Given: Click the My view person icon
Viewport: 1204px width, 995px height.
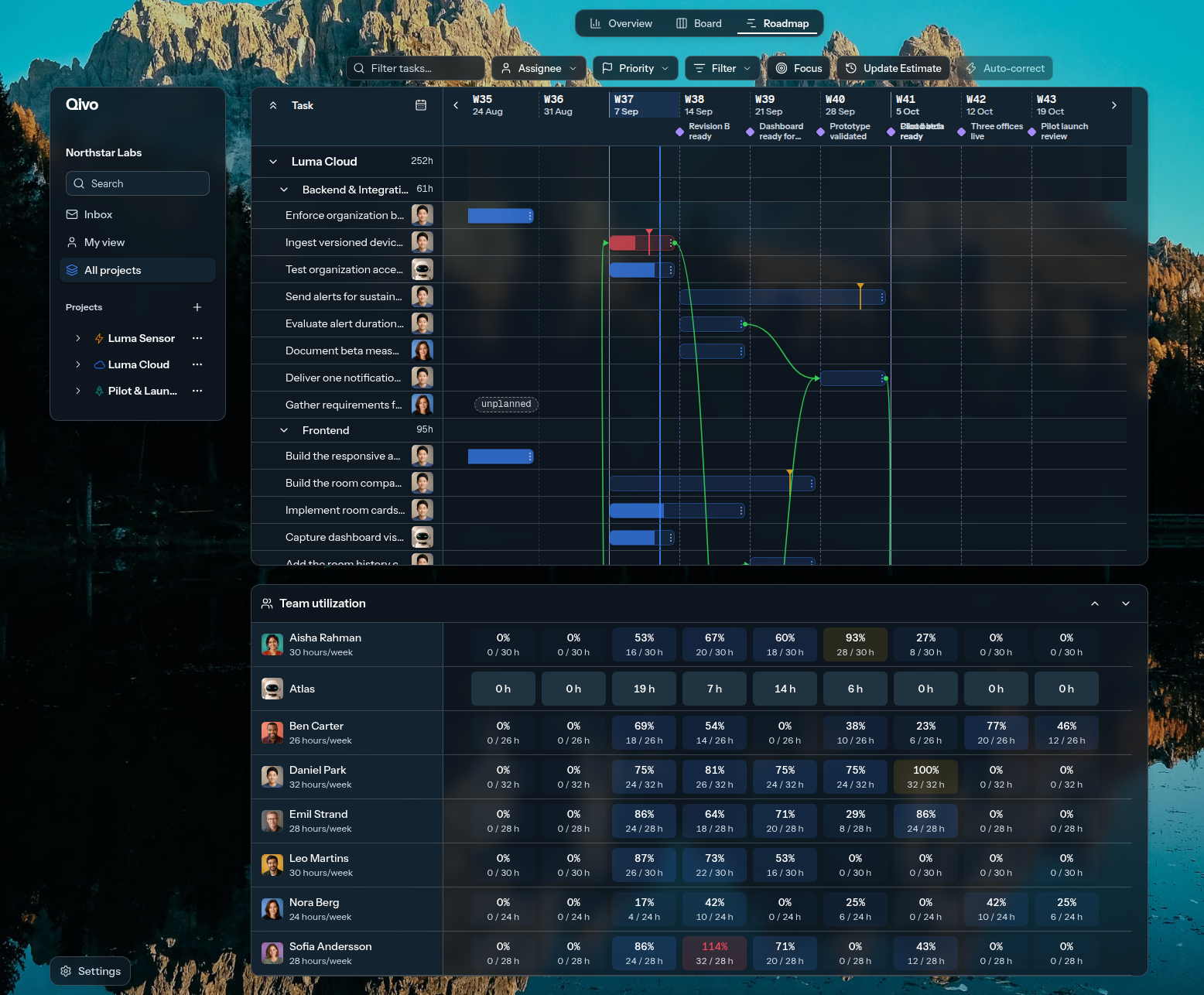Looking at the screenshot, I should [x=72, y=242].
